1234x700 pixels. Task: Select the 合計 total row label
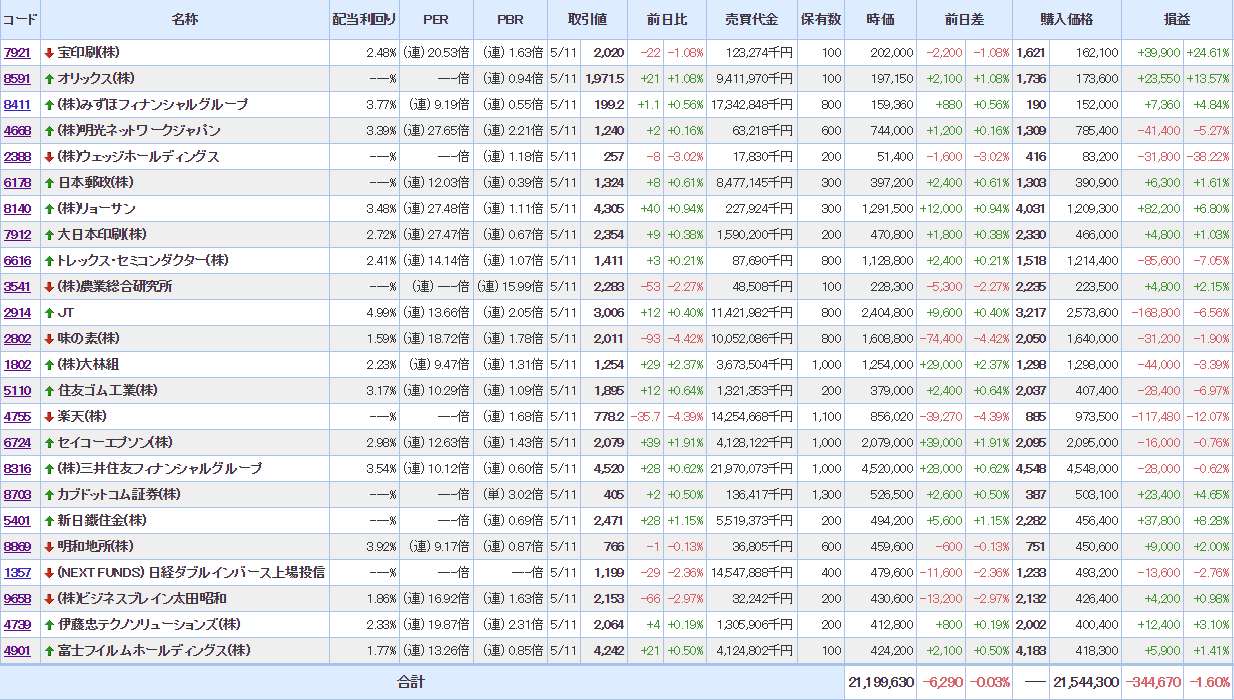pos(411,682)
